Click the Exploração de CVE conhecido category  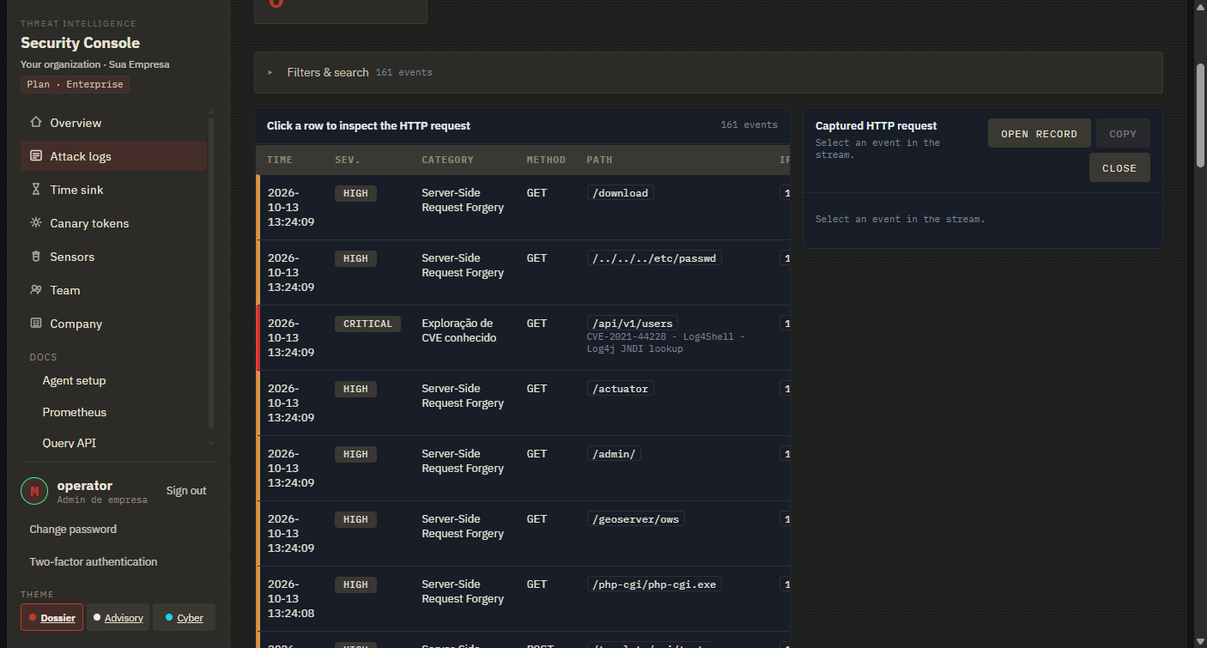[x=459, y=331]
